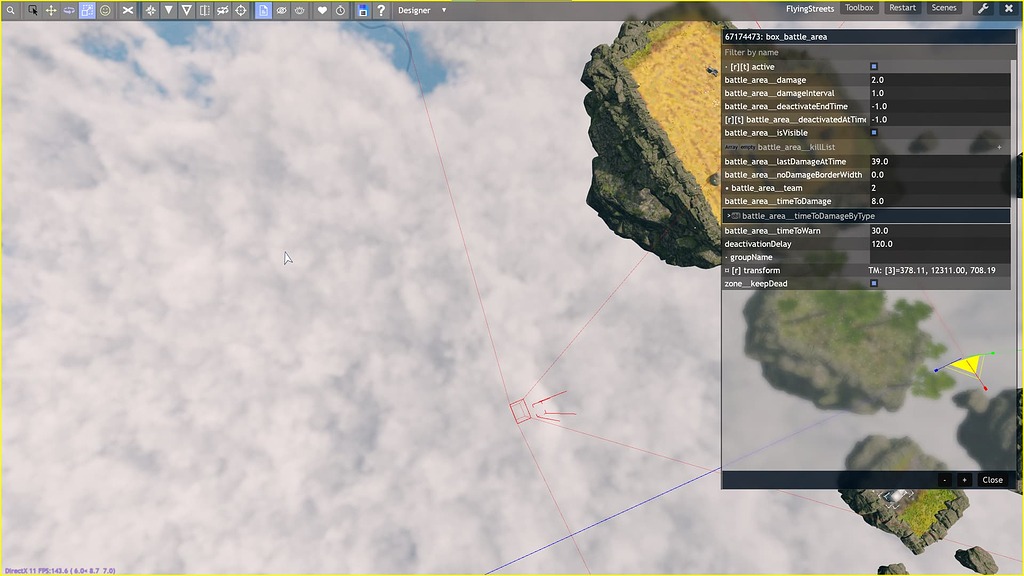Image resolution: width=1024 pixels, height=576 pixels.
Task: Expand battle_area__timeToDamageByType
Action: coord(728,215)
